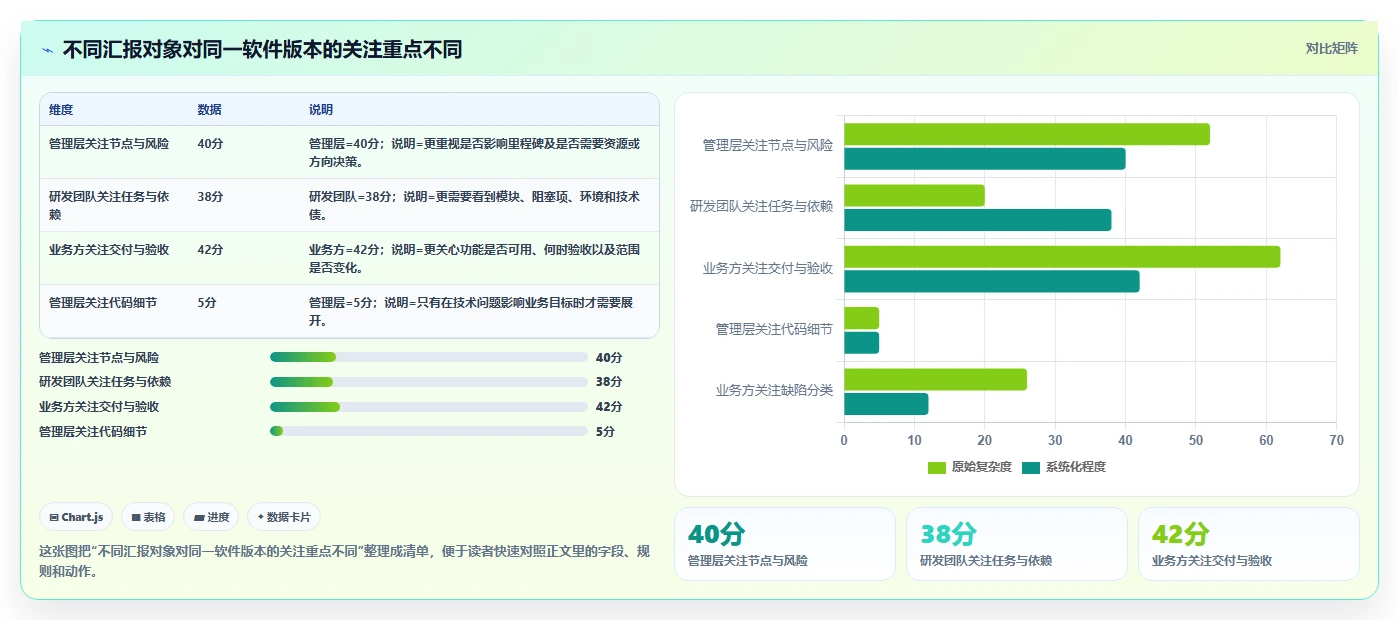Select the 对比矩阵 label in header

click(x=1331, y=48)
